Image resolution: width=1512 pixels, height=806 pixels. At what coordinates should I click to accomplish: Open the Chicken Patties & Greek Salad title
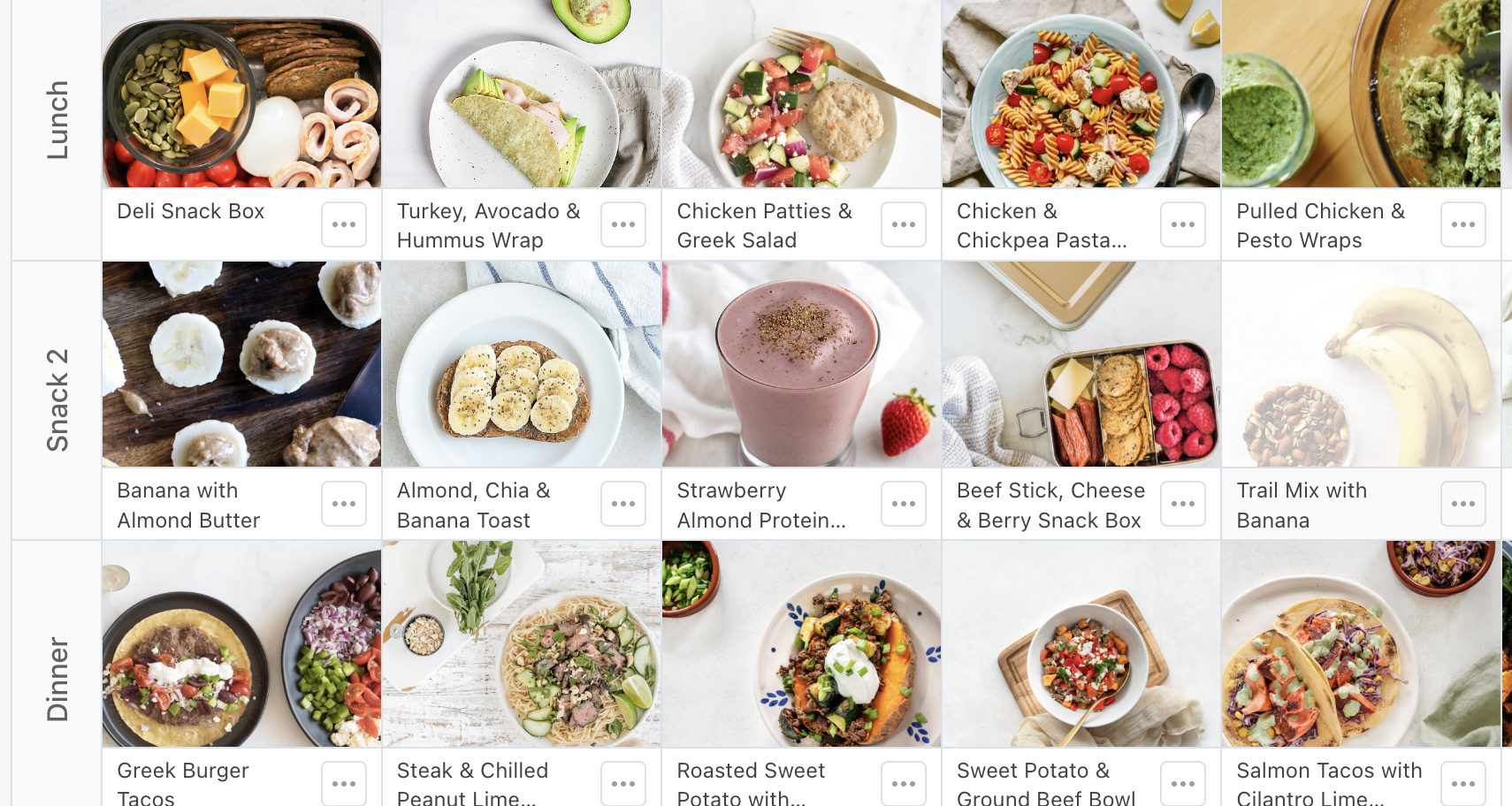click(764, 225)
